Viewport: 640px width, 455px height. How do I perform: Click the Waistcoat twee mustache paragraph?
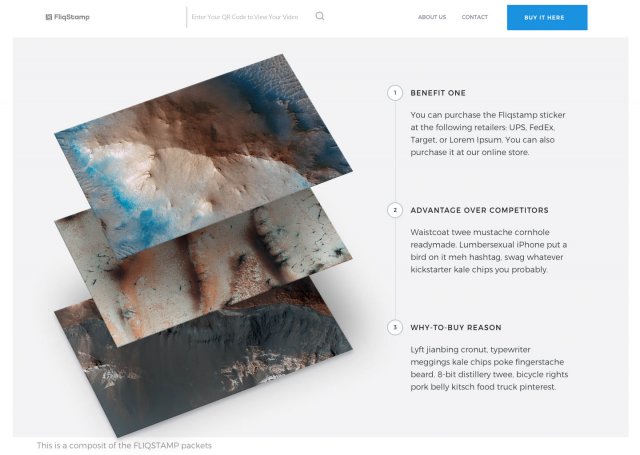click(489, 251)
